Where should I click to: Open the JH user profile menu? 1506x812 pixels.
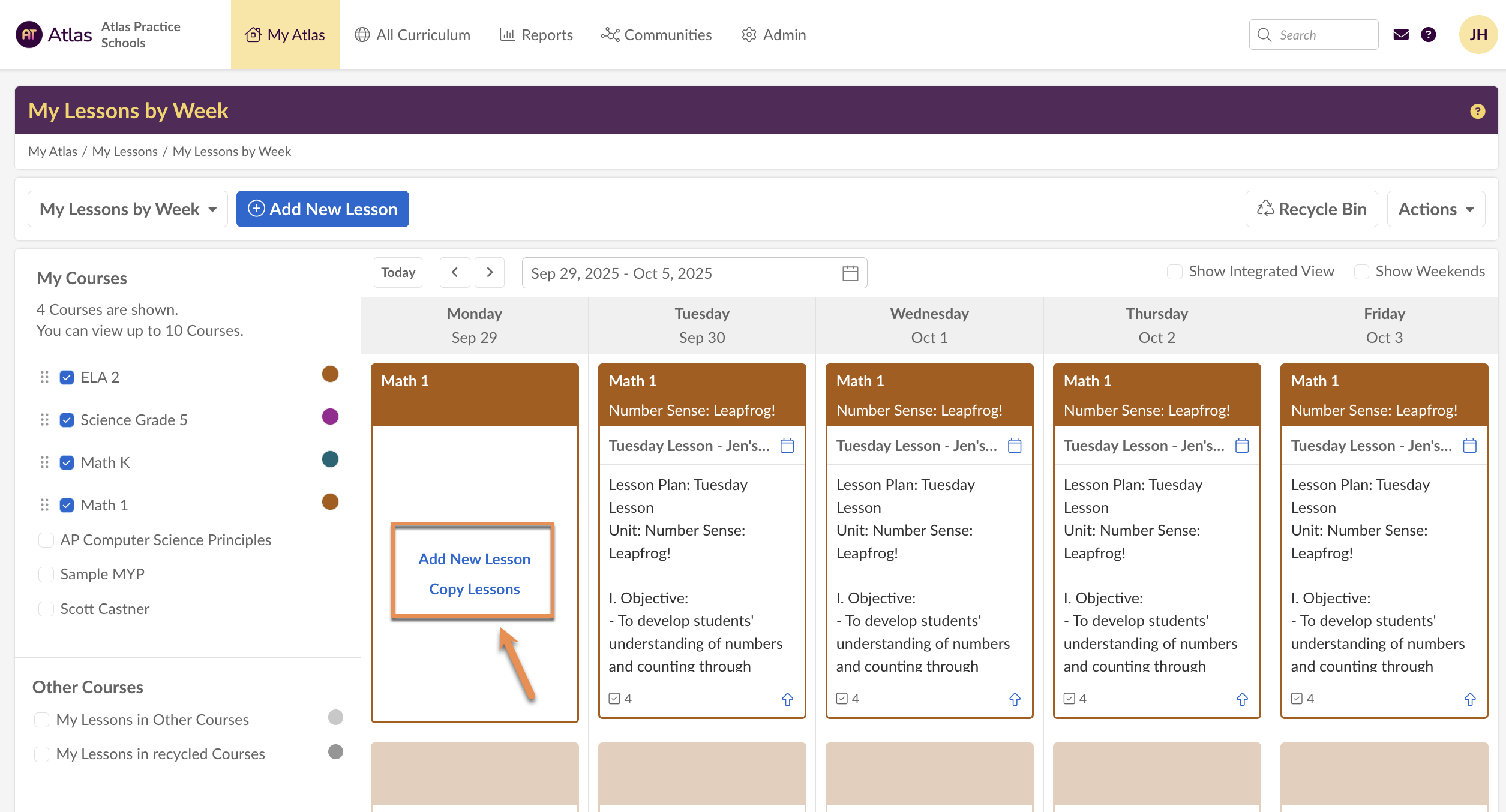[1477, 35]
